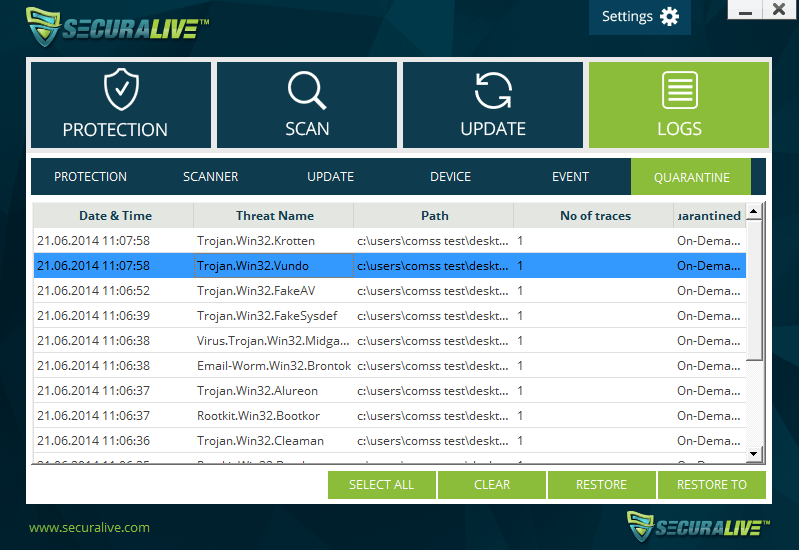Viewport: 799px width, 550px height.
Task: Minimize the SecuraLive window
Action: [745, 9]
